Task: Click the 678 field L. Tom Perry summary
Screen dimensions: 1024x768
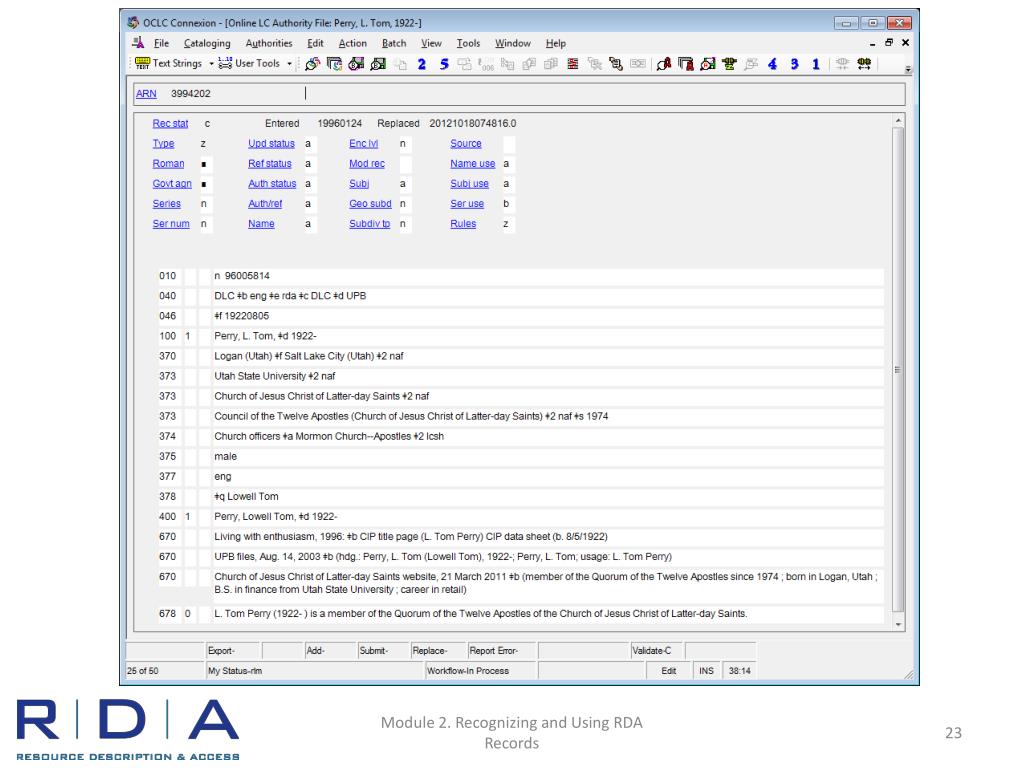Action: click(x=547, y=614)
